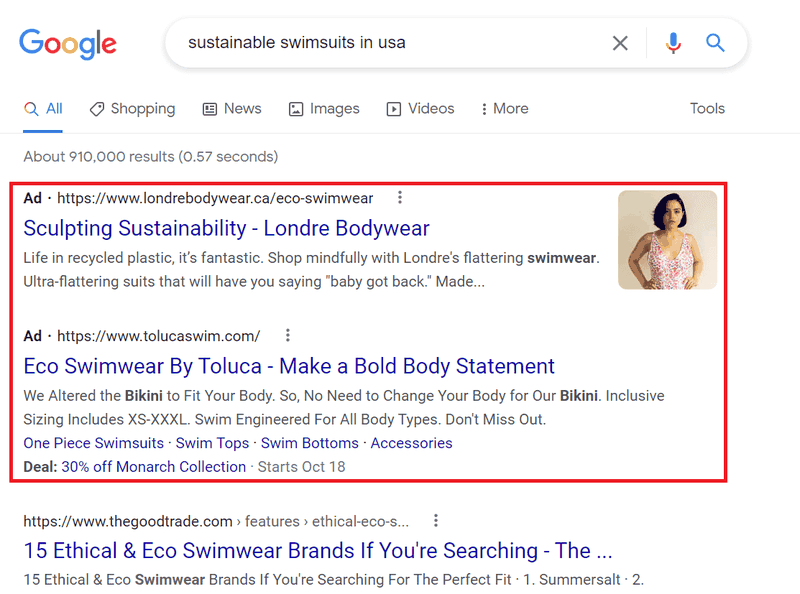The height and width of the screenshot is (594, 800).
Task: Click the tolucaswim.com ad URL
Action: coord(159,336)
